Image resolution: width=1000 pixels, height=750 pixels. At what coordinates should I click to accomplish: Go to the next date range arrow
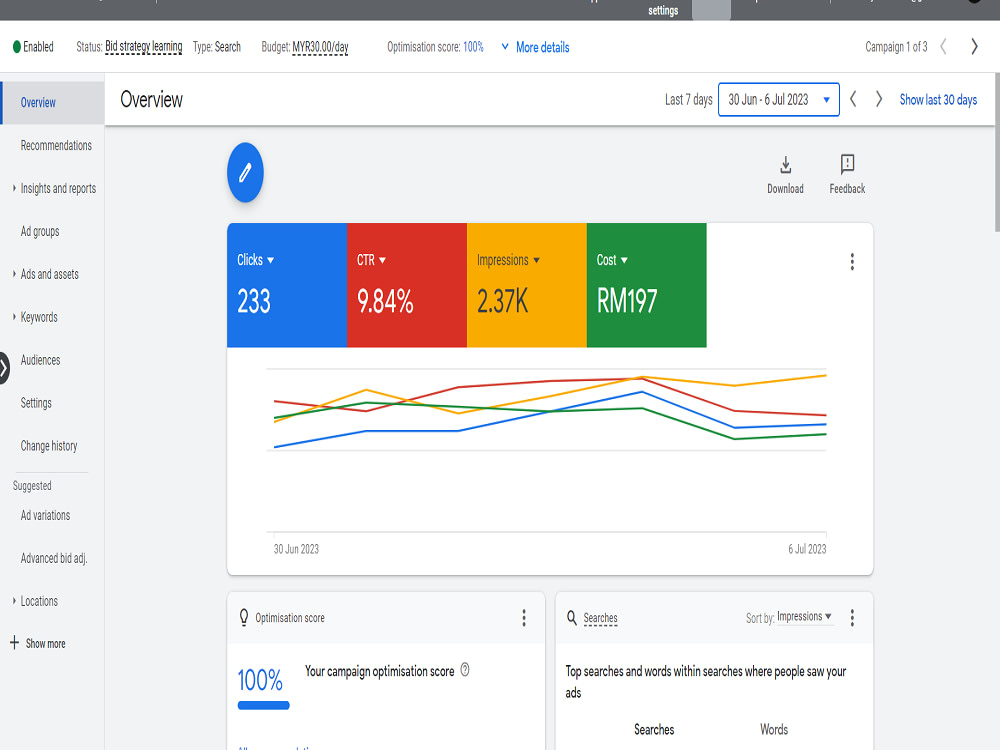879,99
